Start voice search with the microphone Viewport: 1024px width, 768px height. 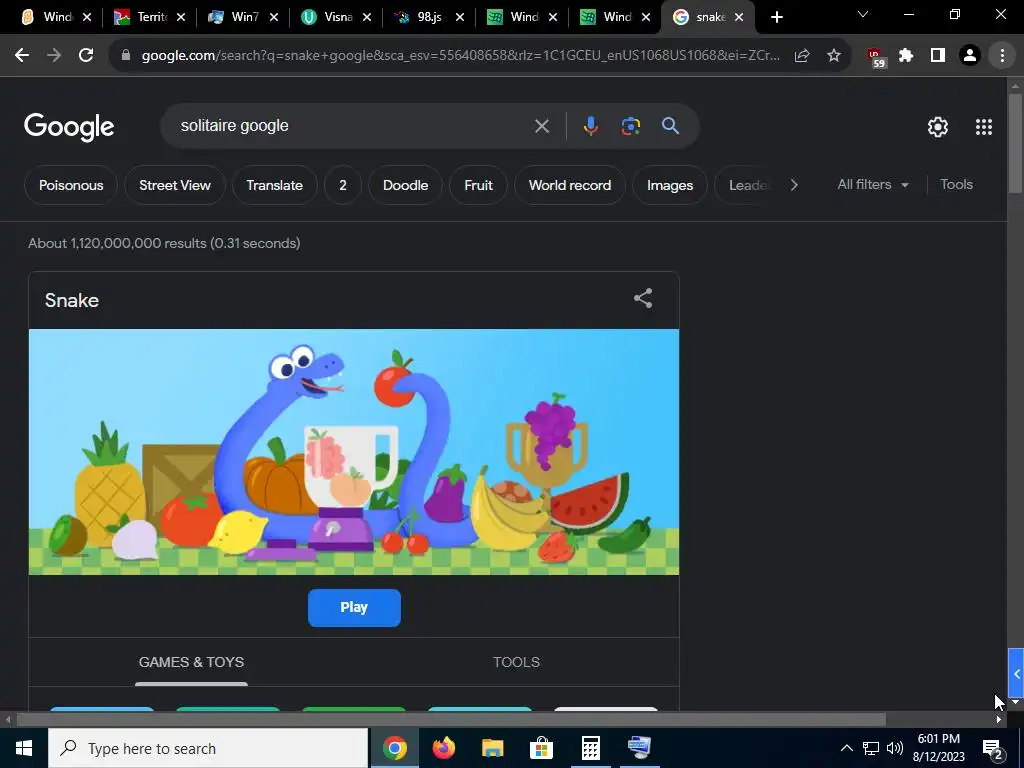(x=590, y=126)
